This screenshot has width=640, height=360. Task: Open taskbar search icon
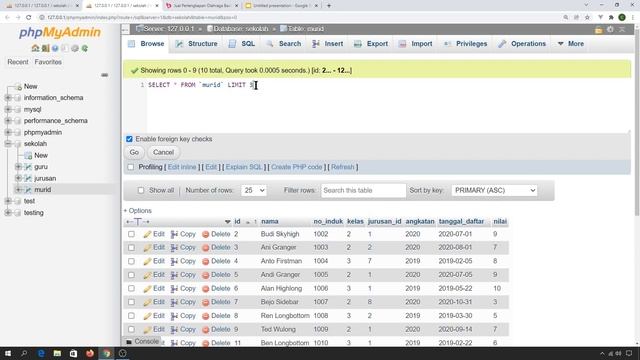click(x=24, y=353)
